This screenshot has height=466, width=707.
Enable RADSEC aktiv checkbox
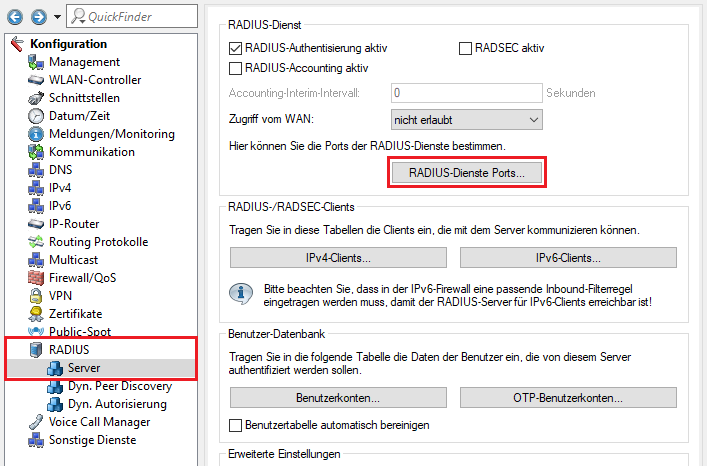465,48
